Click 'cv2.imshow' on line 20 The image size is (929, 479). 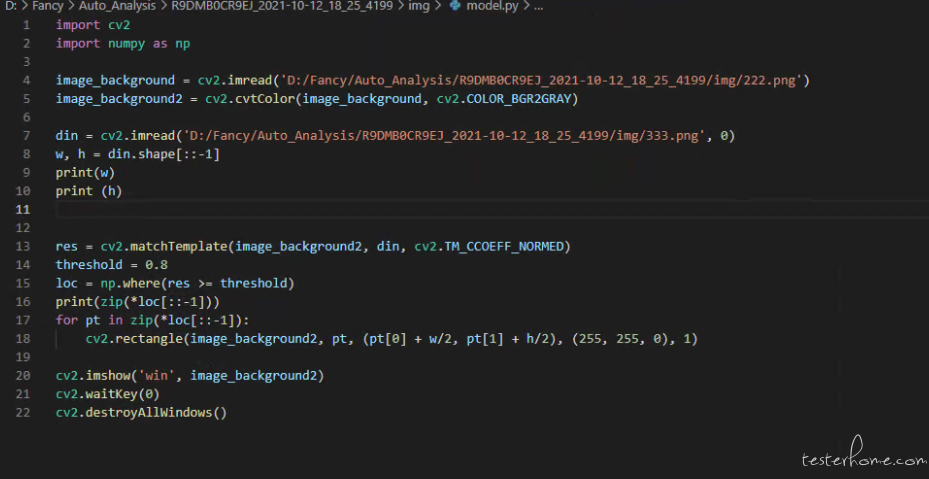click(93, 375)
